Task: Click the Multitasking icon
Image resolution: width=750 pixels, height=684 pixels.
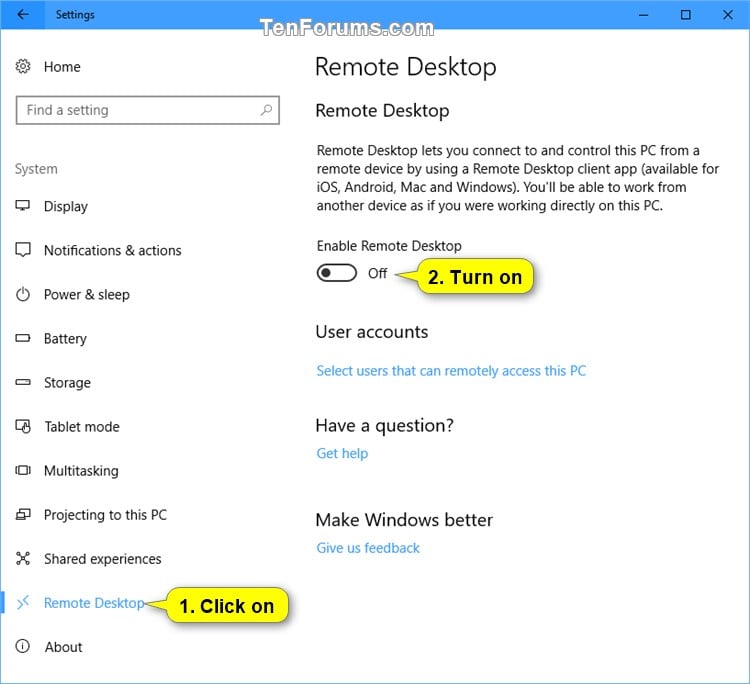Action: click(23, 470)
